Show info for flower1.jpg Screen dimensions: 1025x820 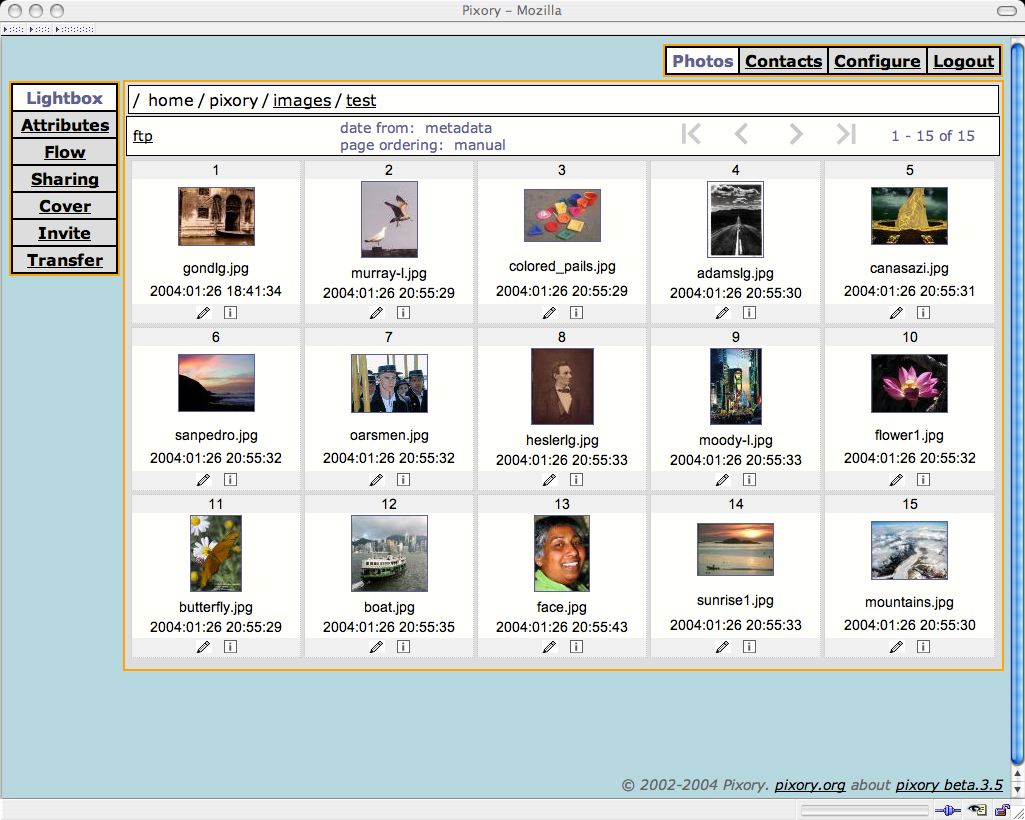pyautogui.click(x=923, y=479)
